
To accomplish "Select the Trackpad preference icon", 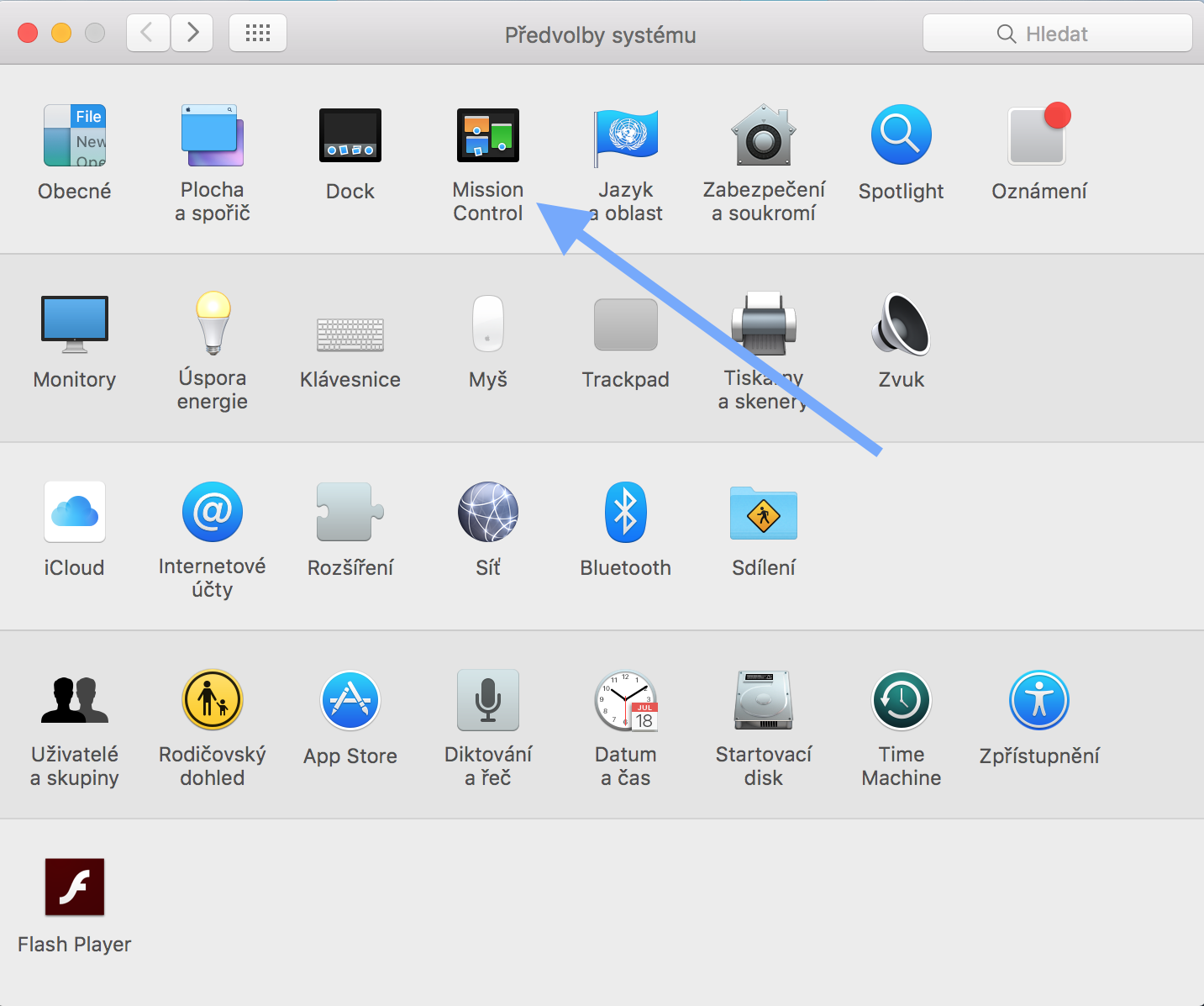I will [625, 324].
